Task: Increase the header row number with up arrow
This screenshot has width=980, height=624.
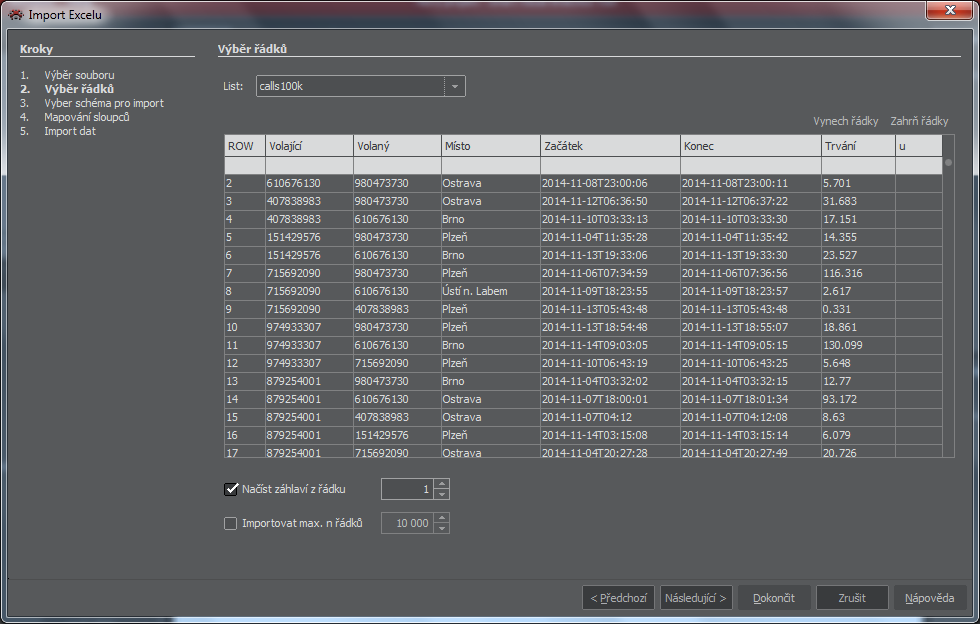Action: [x=442, y=484]
